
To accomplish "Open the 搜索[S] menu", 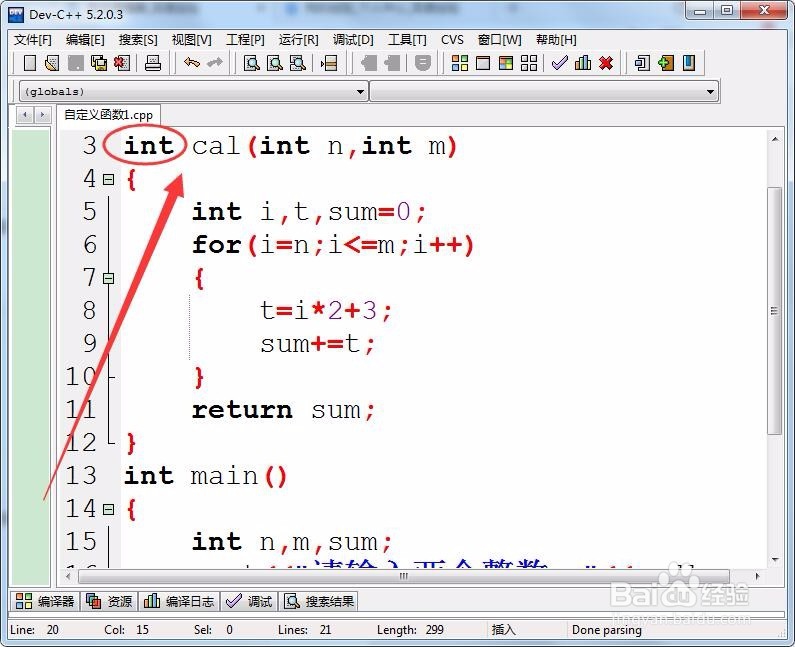I will (138, 40).
